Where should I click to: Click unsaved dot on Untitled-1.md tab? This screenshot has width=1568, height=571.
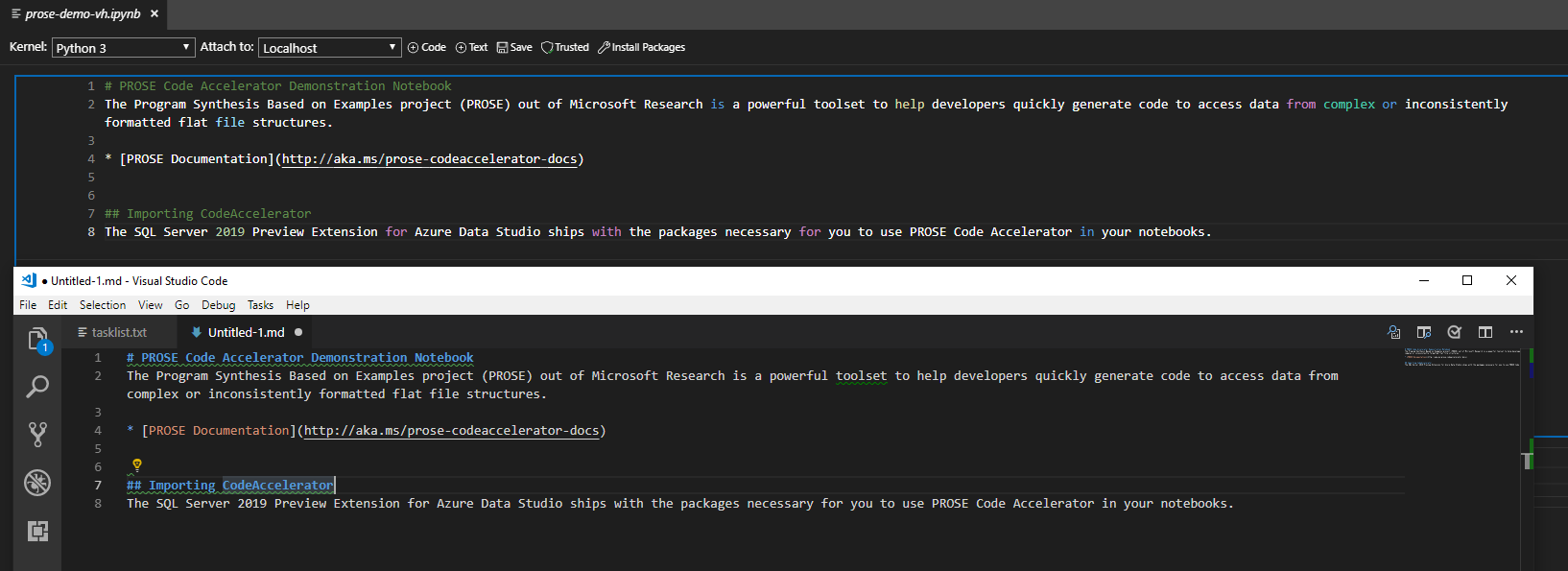click(x=298, y=332)
